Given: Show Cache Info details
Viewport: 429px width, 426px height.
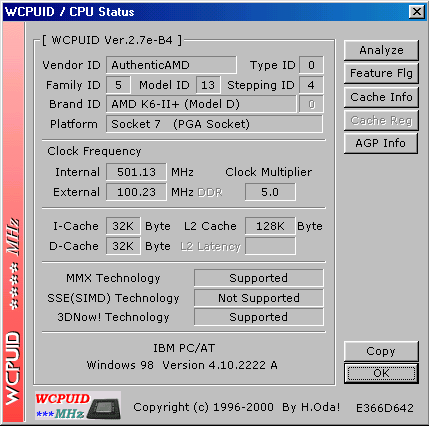Looking at the screenshot, I should [x=381, y=97].
